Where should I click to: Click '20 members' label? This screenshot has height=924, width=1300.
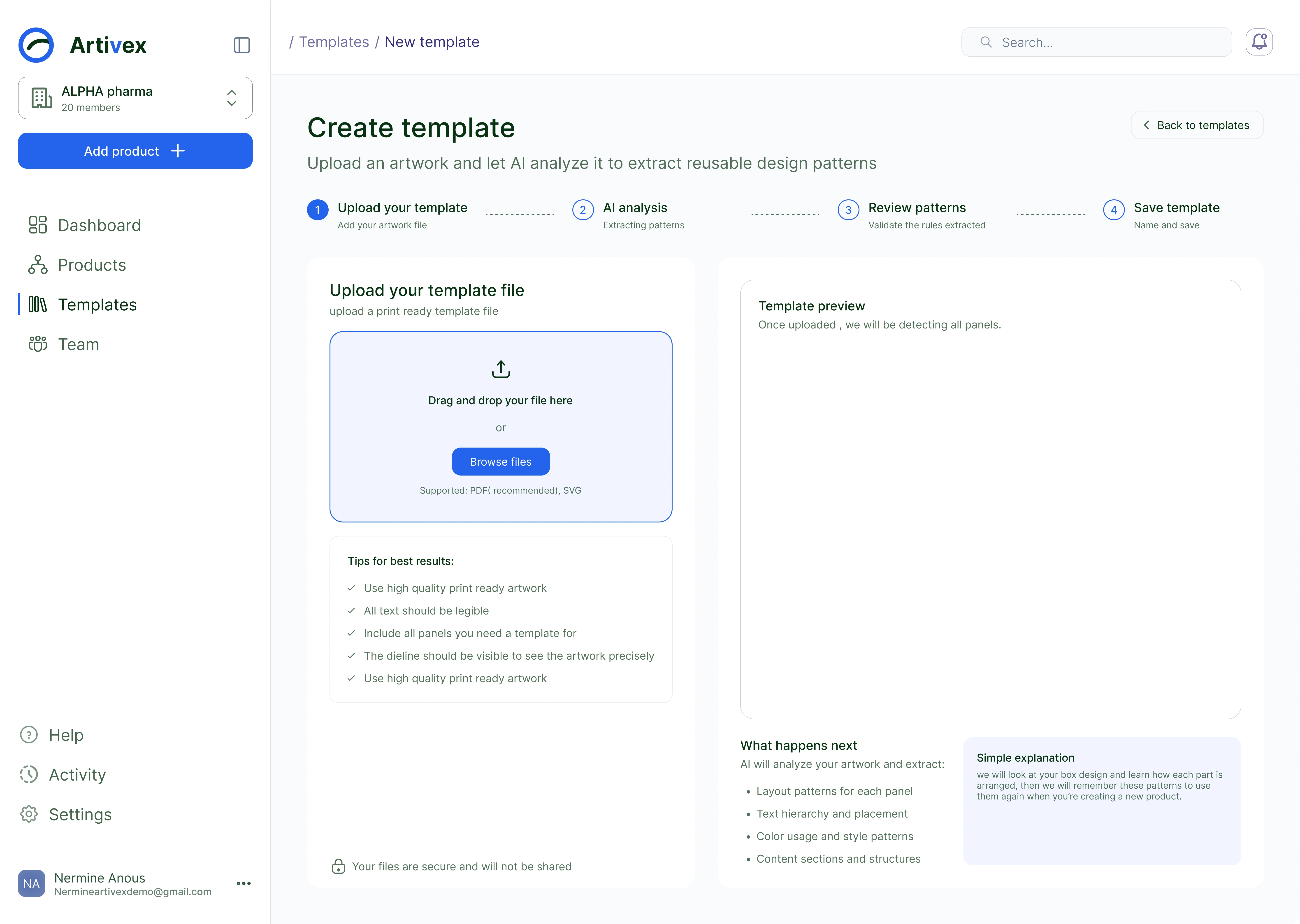[91, 108]
